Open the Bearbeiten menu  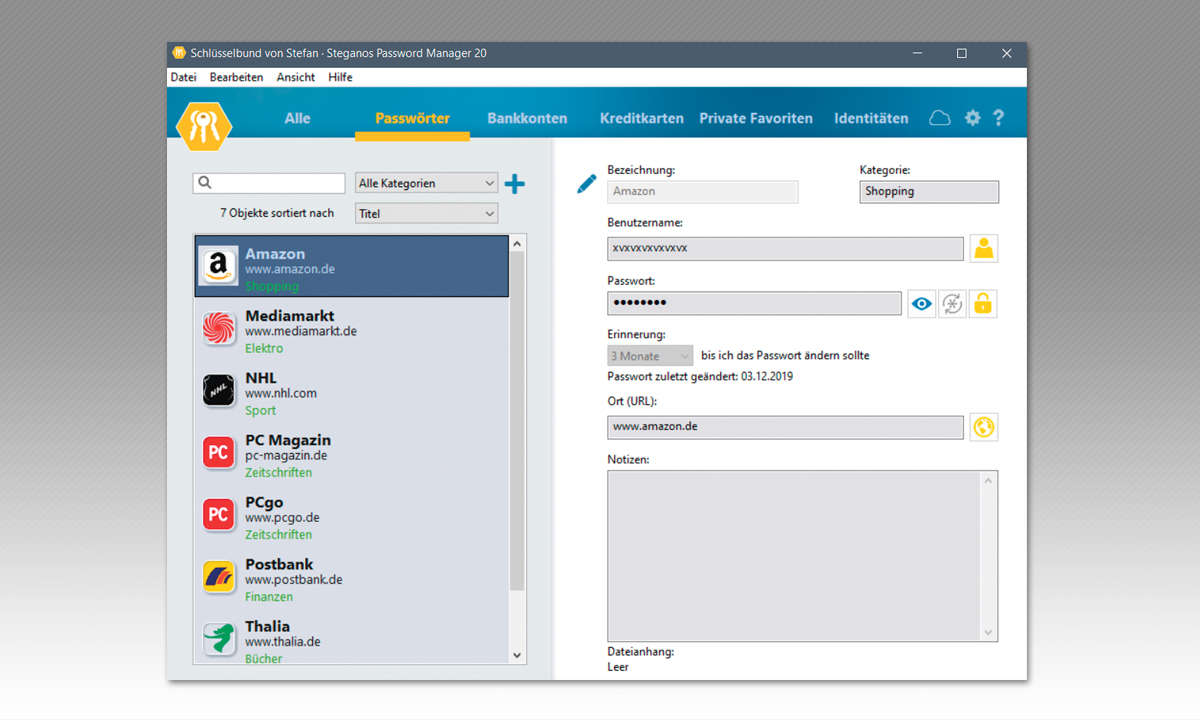coord(237,77)
